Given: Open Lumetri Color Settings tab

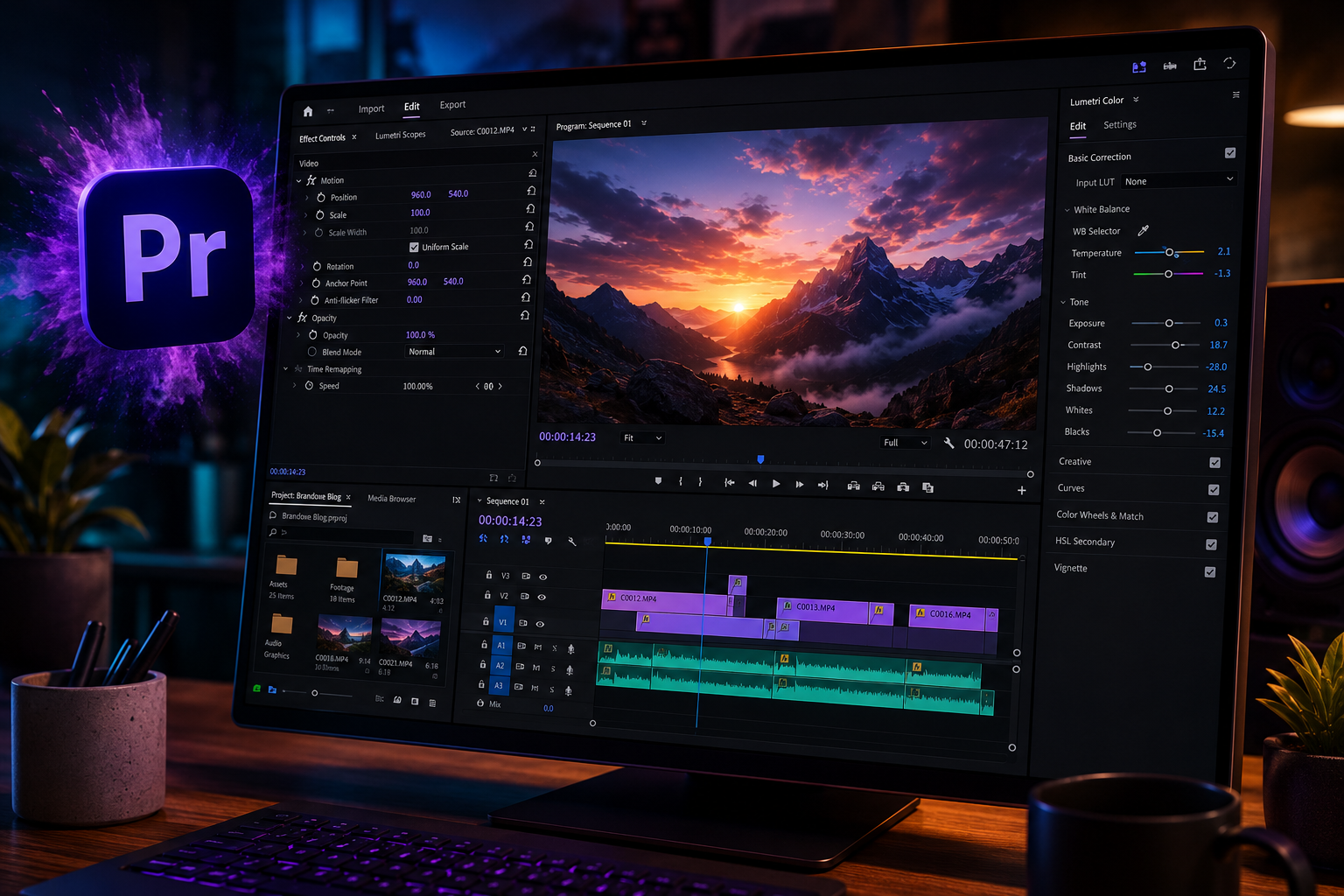Looking at the screenshot, I should point(1120,125).
